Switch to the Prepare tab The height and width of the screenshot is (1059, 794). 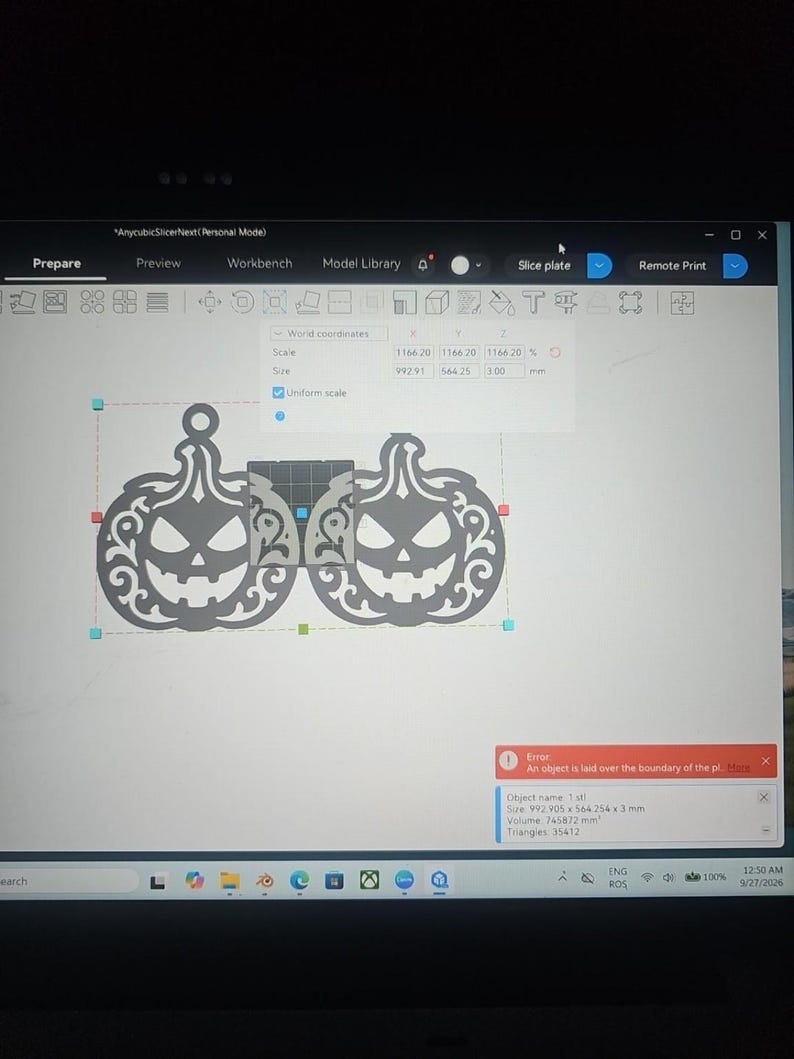click(57, 263)
